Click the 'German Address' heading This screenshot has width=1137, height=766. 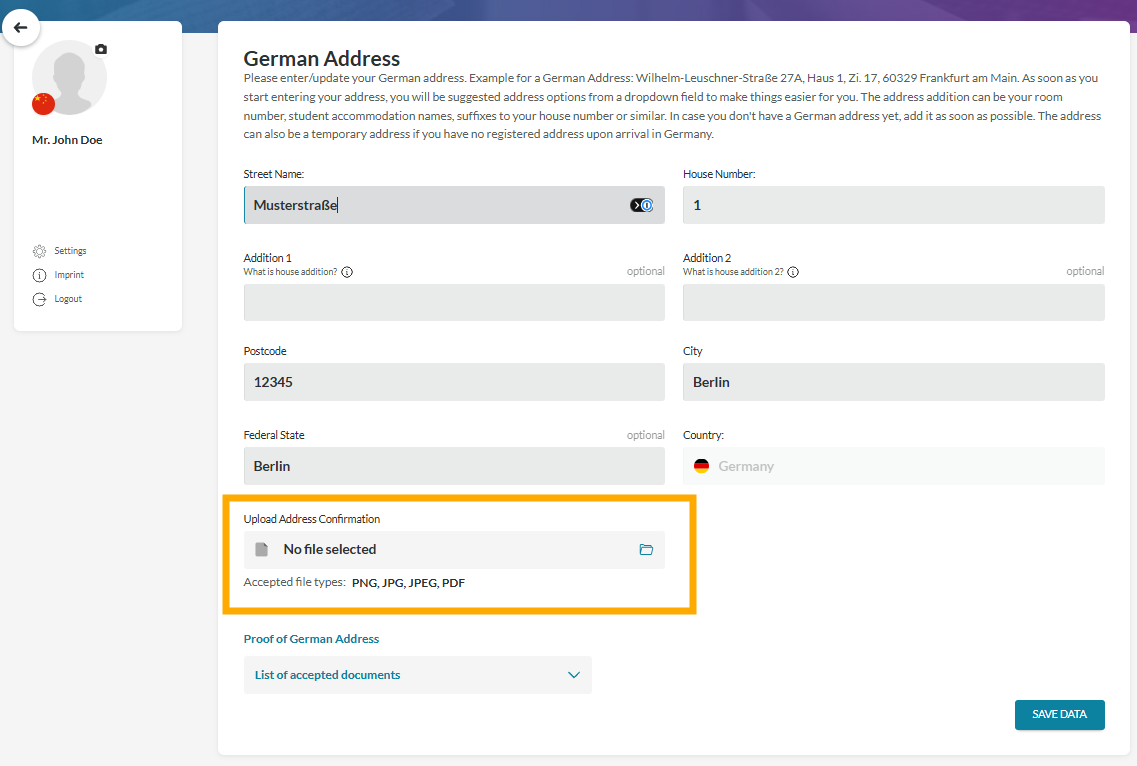tap(322, 58)
